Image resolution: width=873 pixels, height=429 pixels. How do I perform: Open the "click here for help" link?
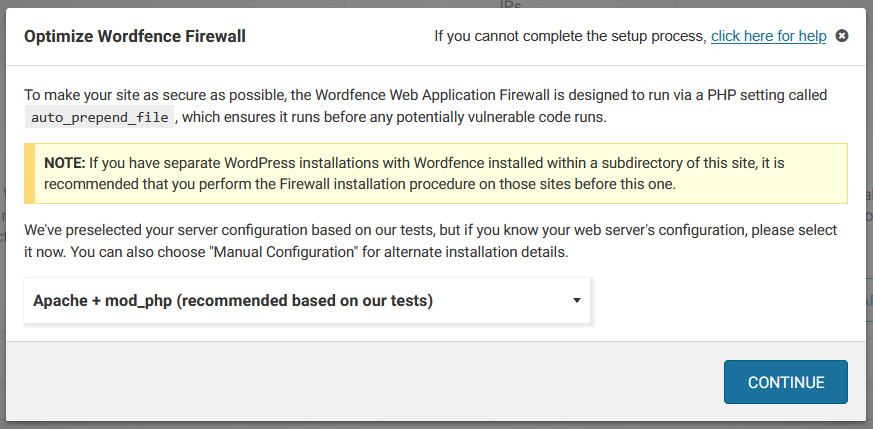(768, 37)
